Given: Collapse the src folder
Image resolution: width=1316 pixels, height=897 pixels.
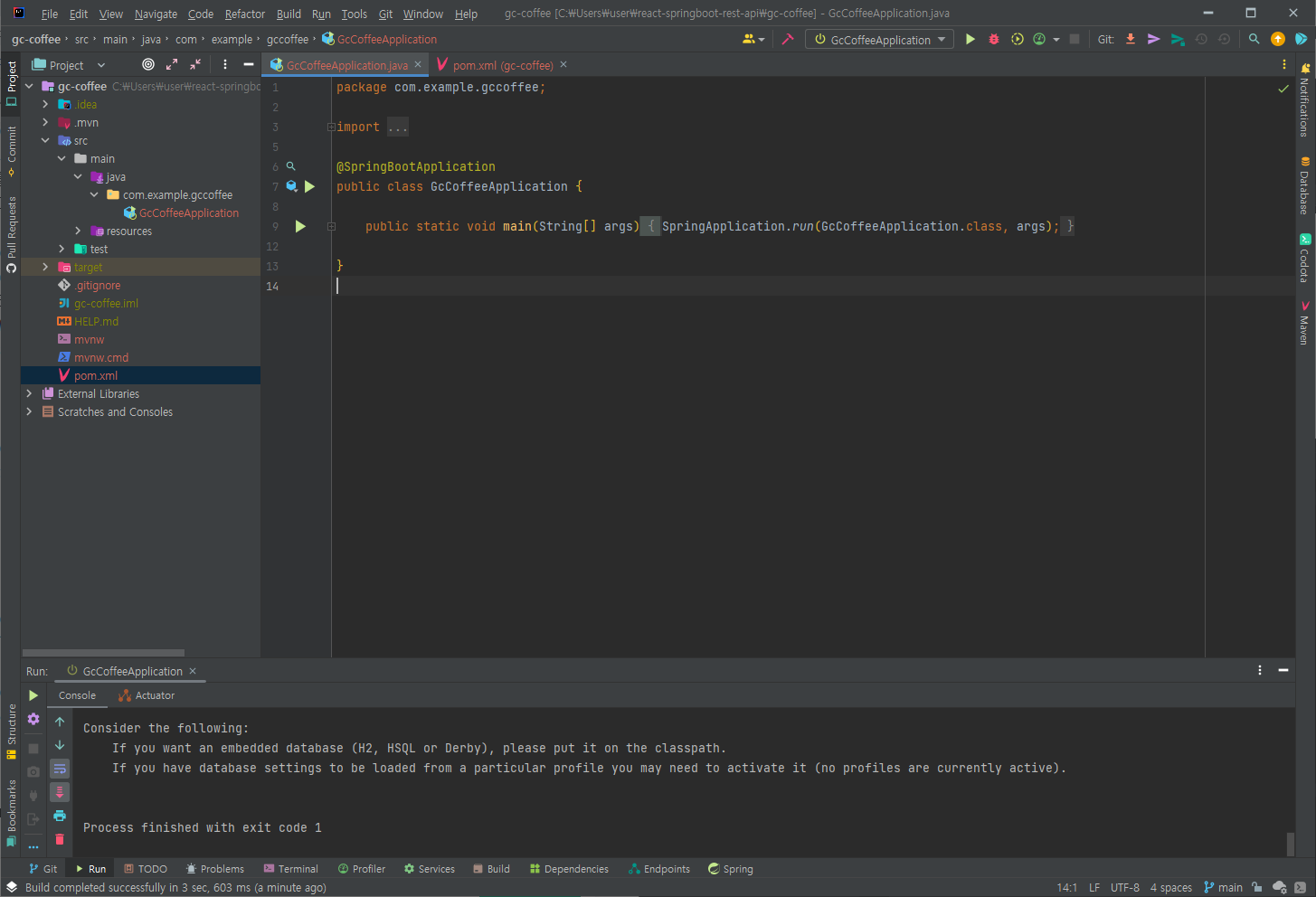Looking at the screenshot, I should 45,140.
